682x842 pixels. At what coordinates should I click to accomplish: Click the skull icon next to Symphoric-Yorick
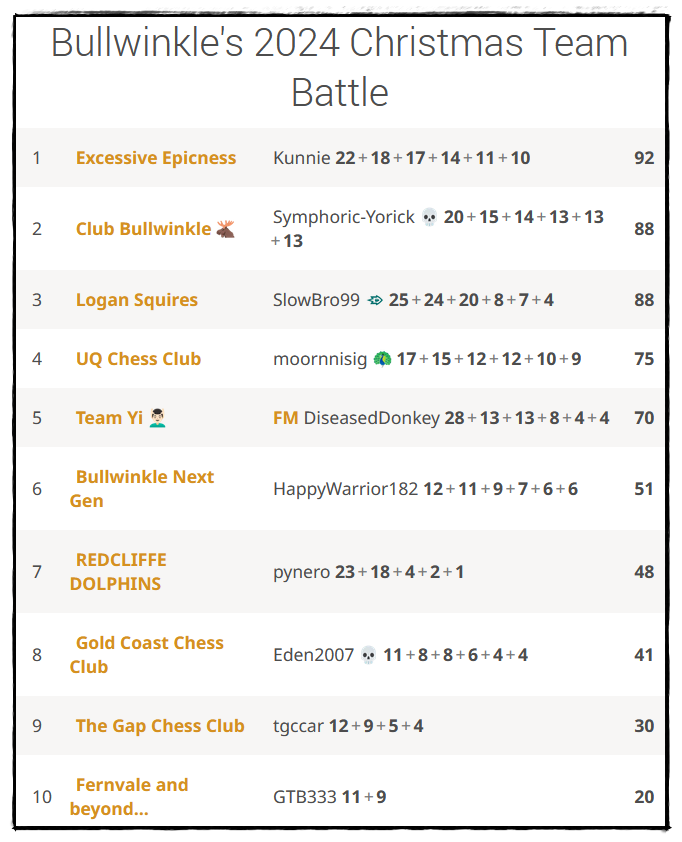(x=429, y=217)
